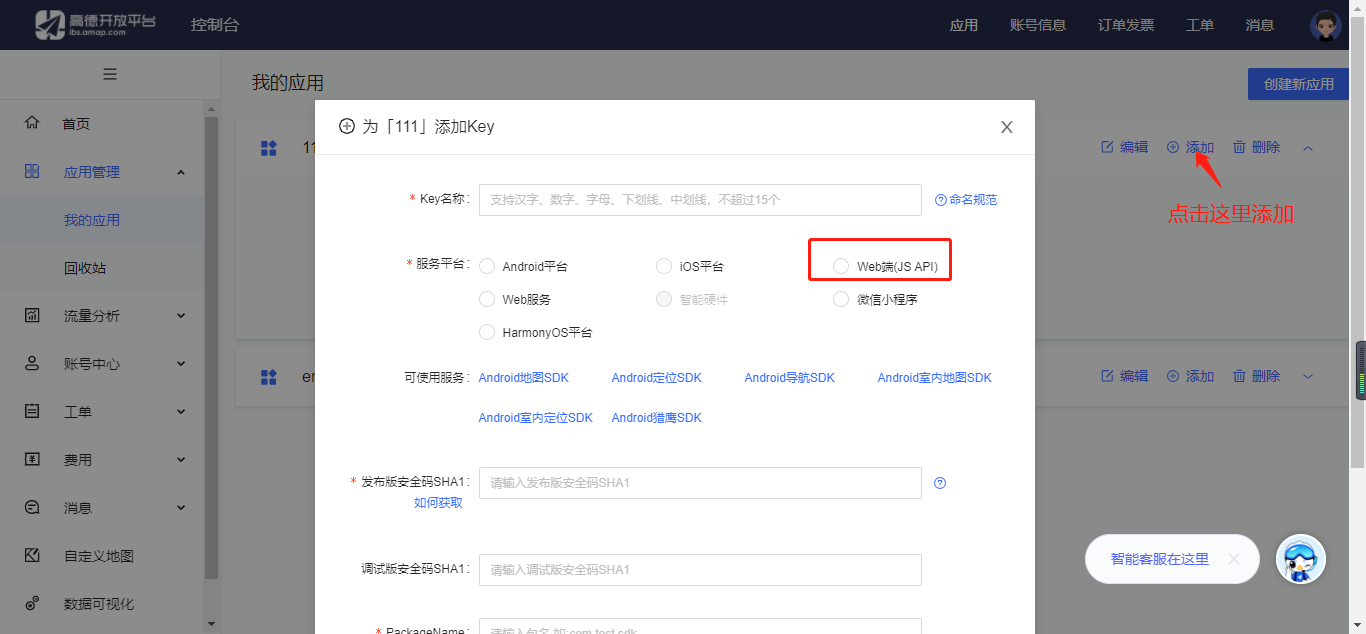
Task: Open the user avatar in header
Action: tap(1326, 25)
